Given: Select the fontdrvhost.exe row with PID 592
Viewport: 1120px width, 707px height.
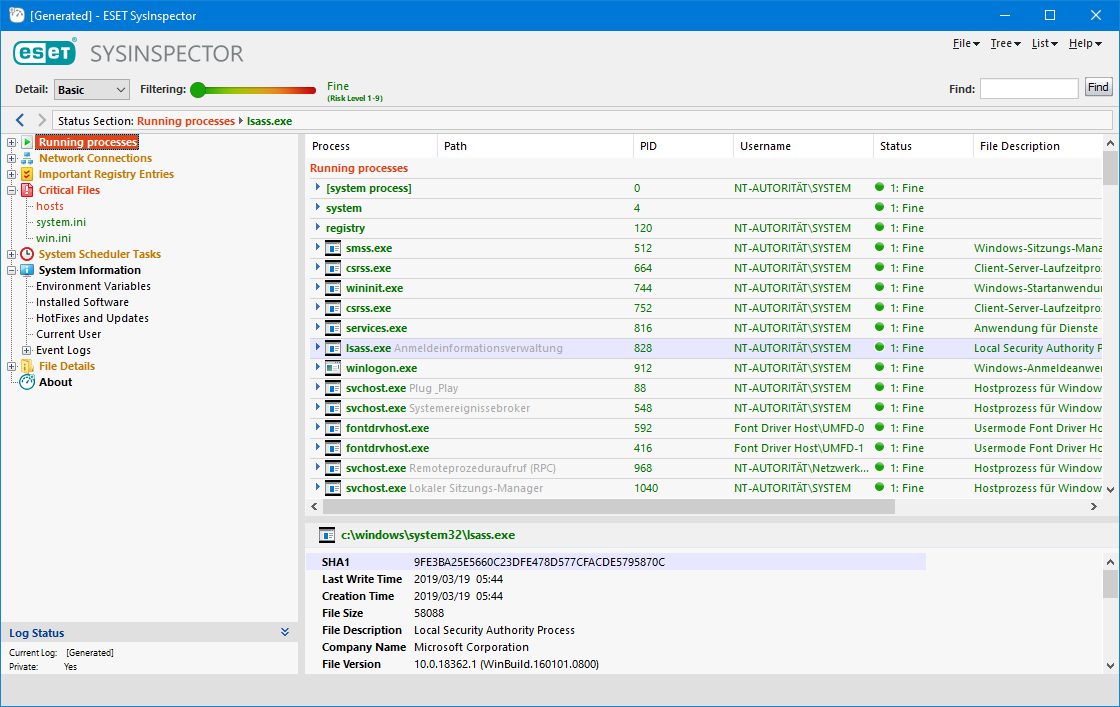Looking at the screenshot, I should click(x=704, y=428).
